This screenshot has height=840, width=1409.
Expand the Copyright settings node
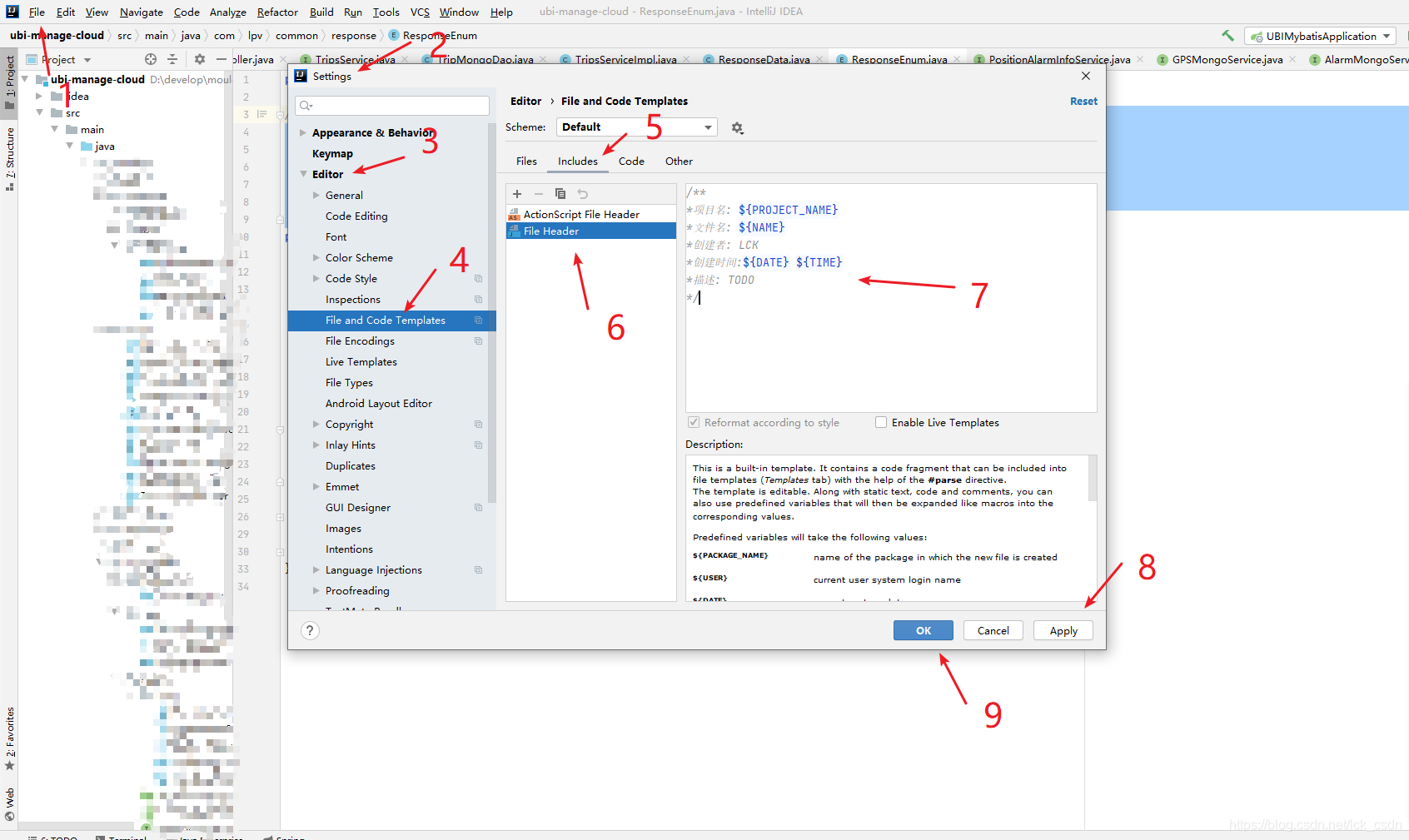(x=316, y=425)
